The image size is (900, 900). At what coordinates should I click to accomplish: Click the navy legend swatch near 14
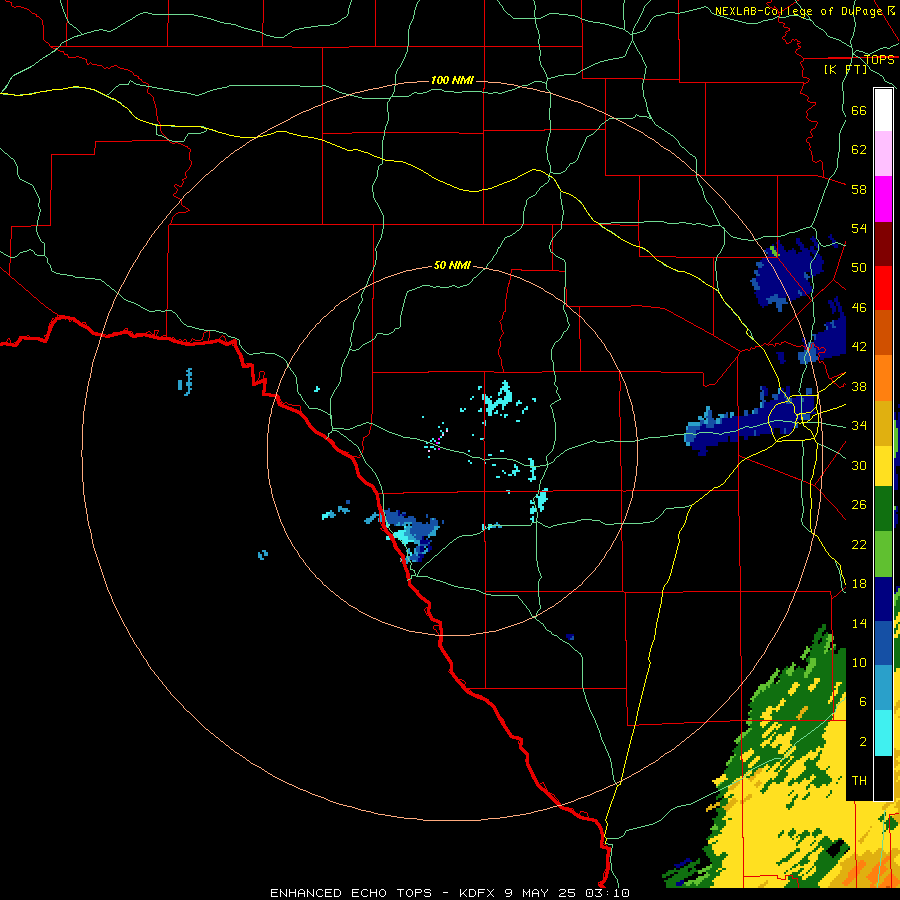[883, 599]
